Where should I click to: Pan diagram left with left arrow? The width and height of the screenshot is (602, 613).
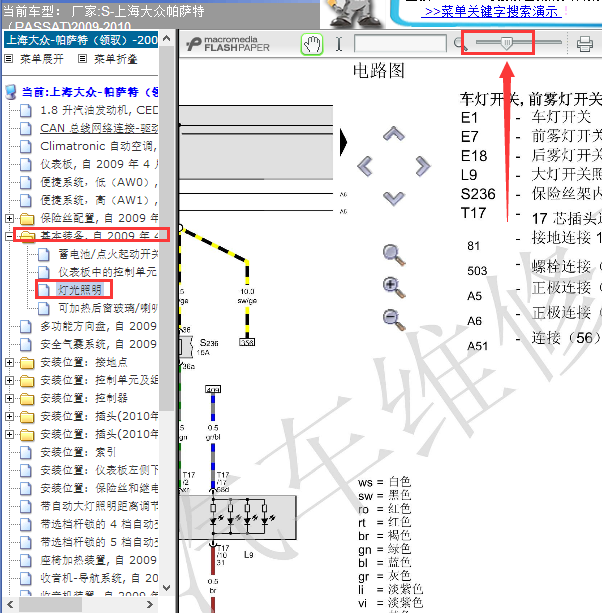coord(365,166)
